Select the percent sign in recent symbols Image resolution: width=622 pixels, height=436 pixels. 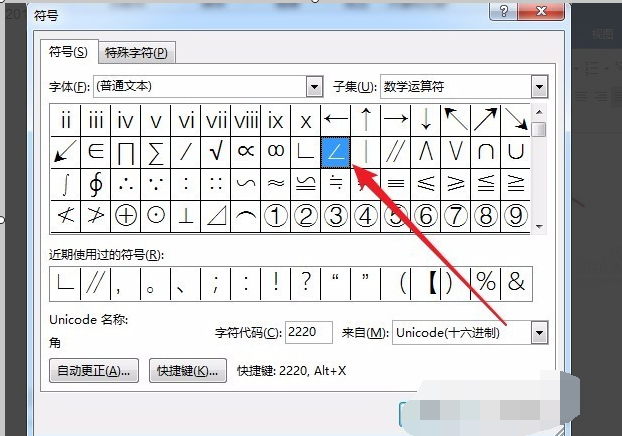[486, 283]
